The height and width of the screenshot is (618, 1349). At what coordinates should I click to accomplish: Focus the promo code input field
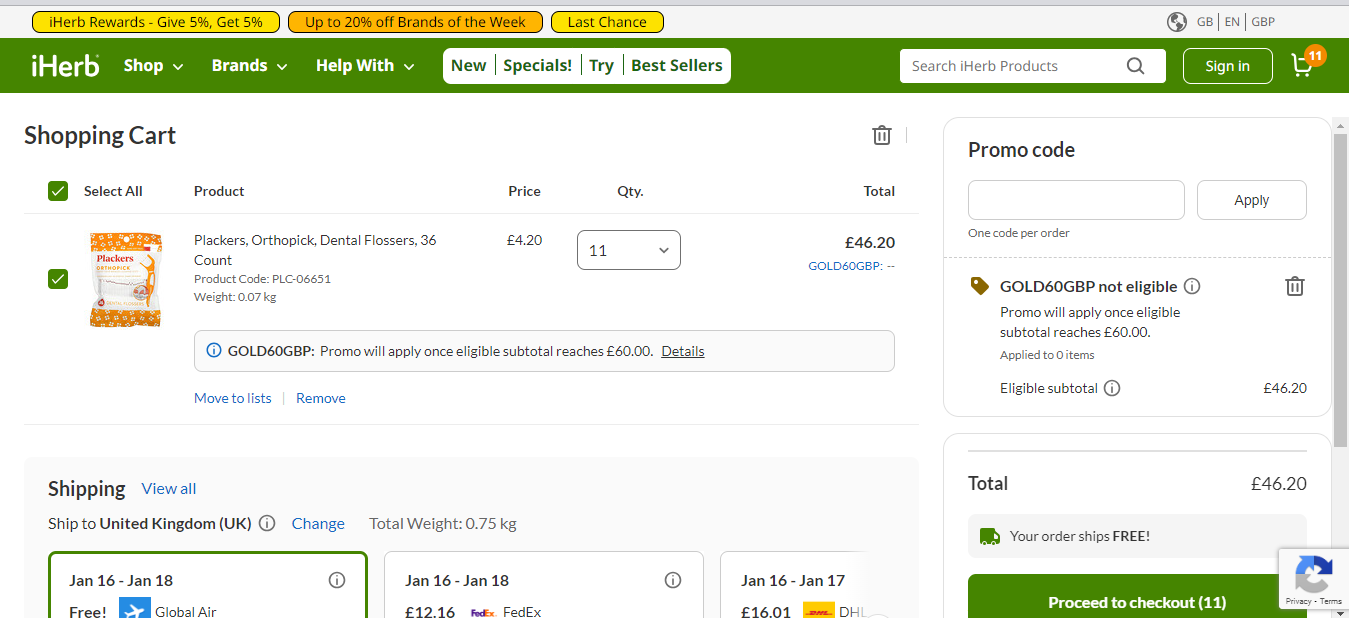tap(1076, 200)
